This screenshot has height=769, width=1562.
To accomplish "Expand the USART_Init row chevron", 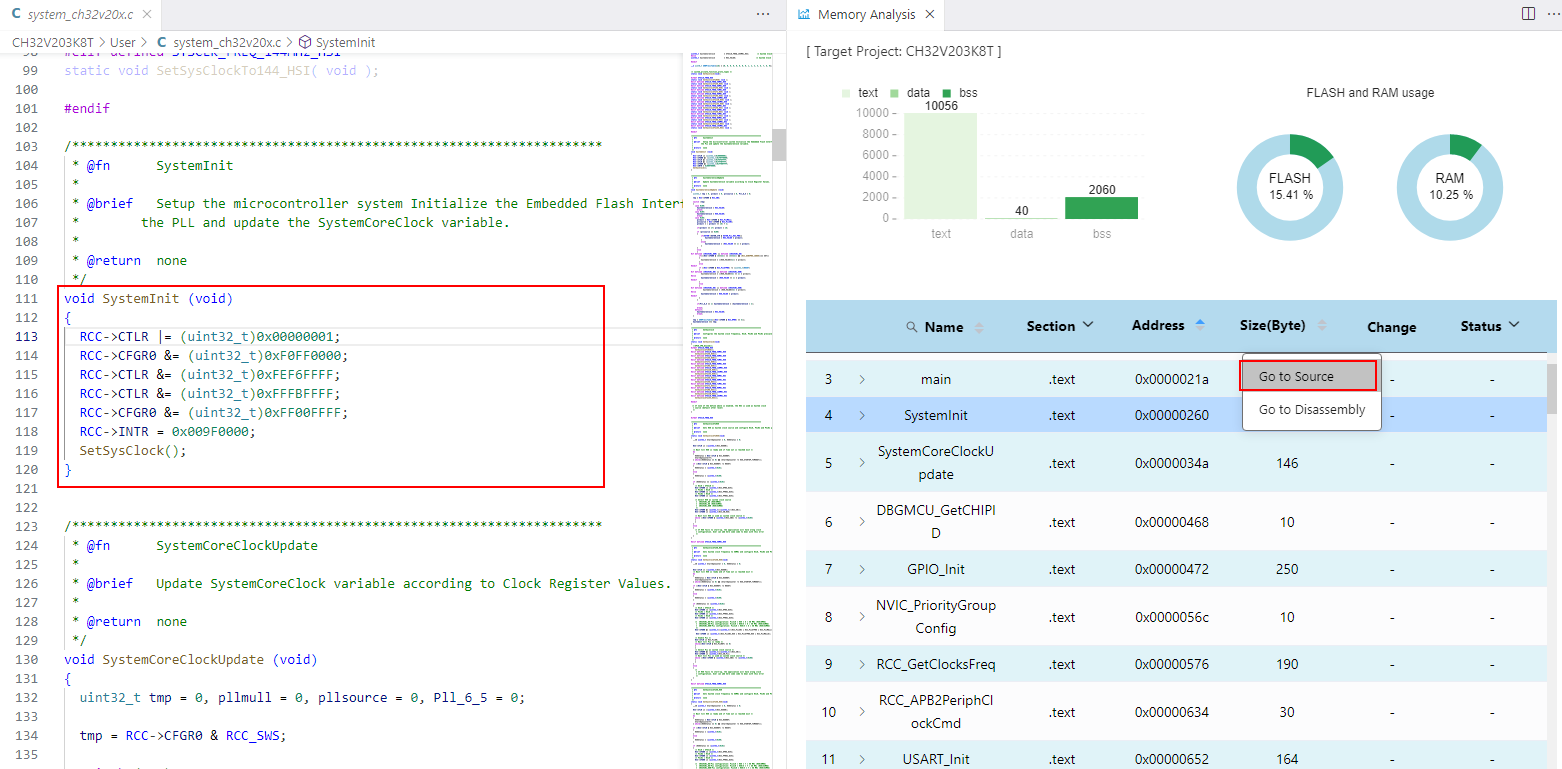I will (862, 759).
